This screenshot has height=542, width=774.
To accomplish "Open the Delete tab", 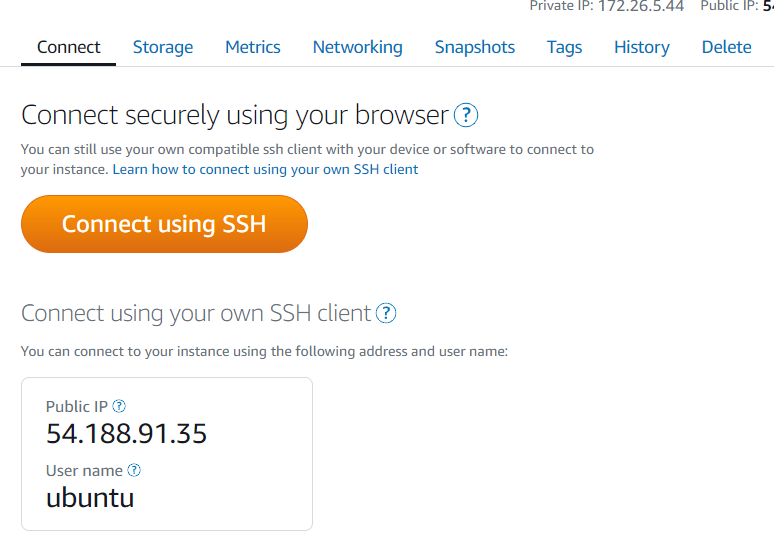I will point(727,47).
